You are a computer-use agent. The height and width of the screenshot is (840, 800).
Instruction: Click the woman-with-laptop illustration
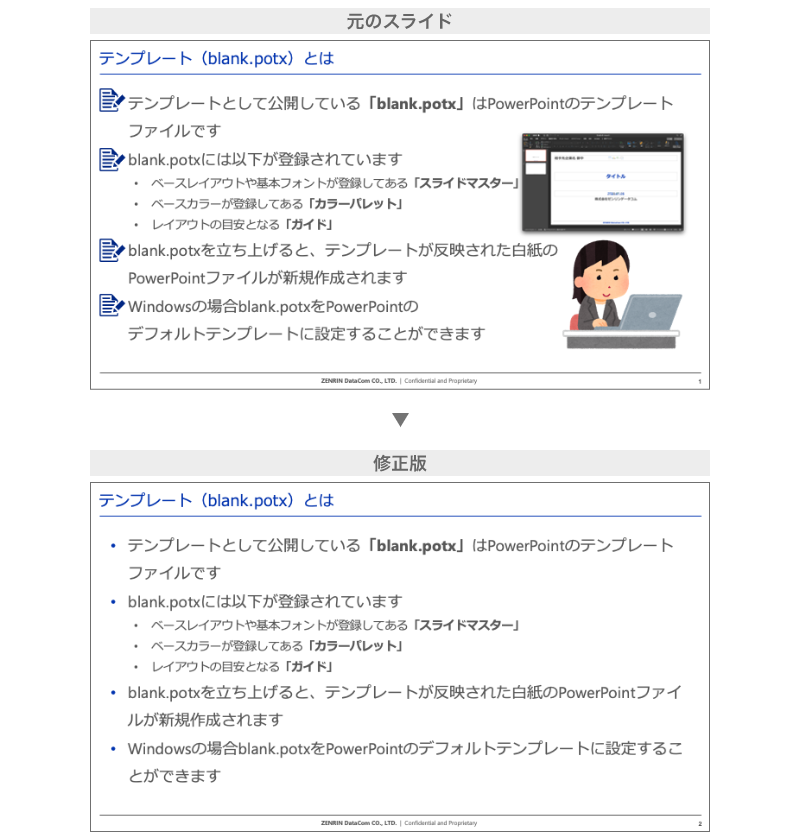pos(622,294)
